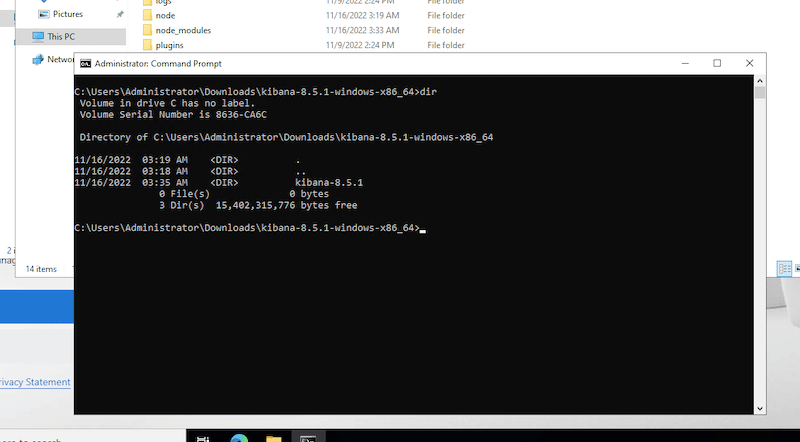Click the scroll down arrow in Command Prompt
Image resolution: width=800 pixels, height=442 pixels.
(760, 408)
